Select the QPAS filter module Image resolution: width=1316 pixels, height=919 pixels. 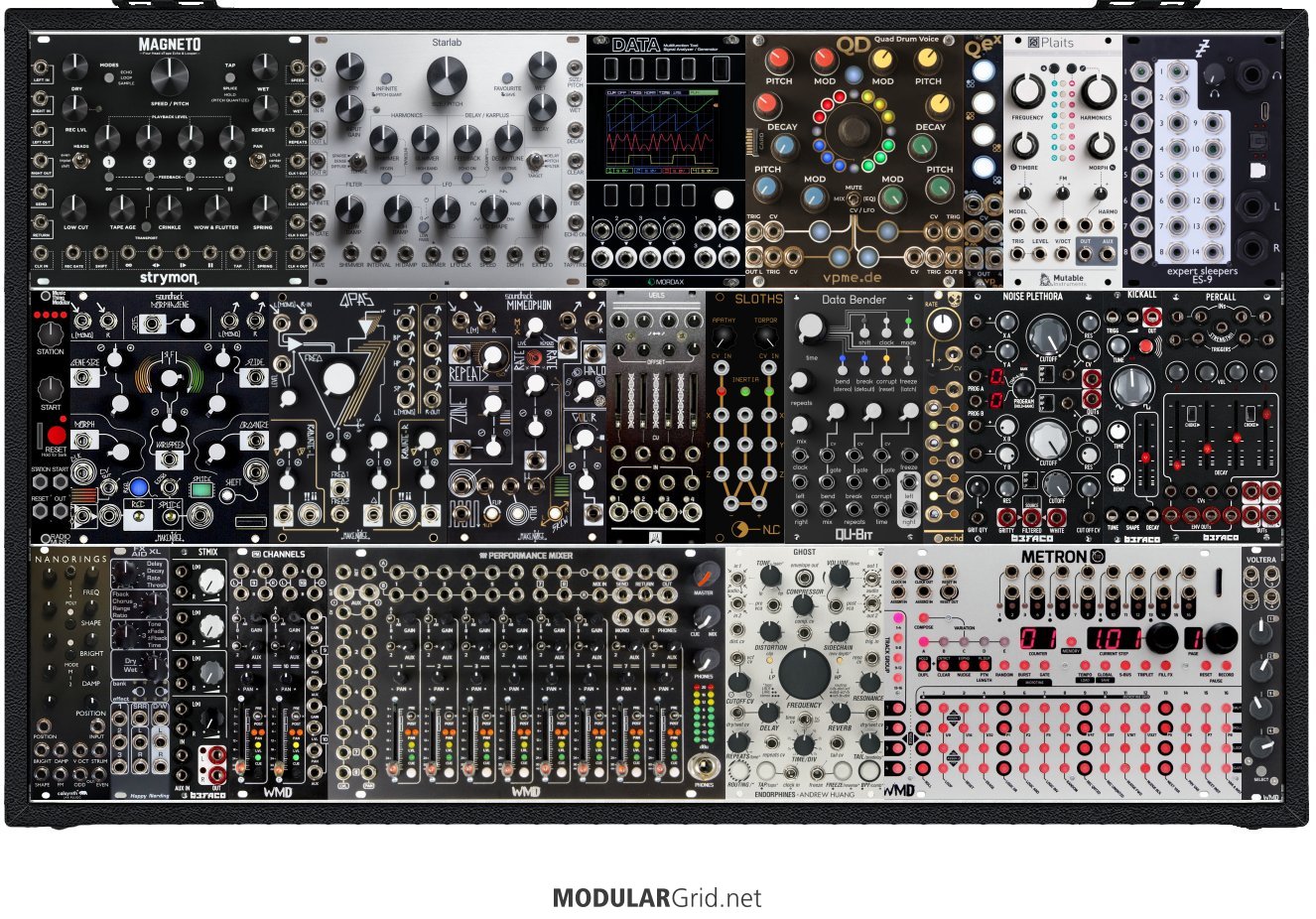pyautogui.click(x=358, y=417)
